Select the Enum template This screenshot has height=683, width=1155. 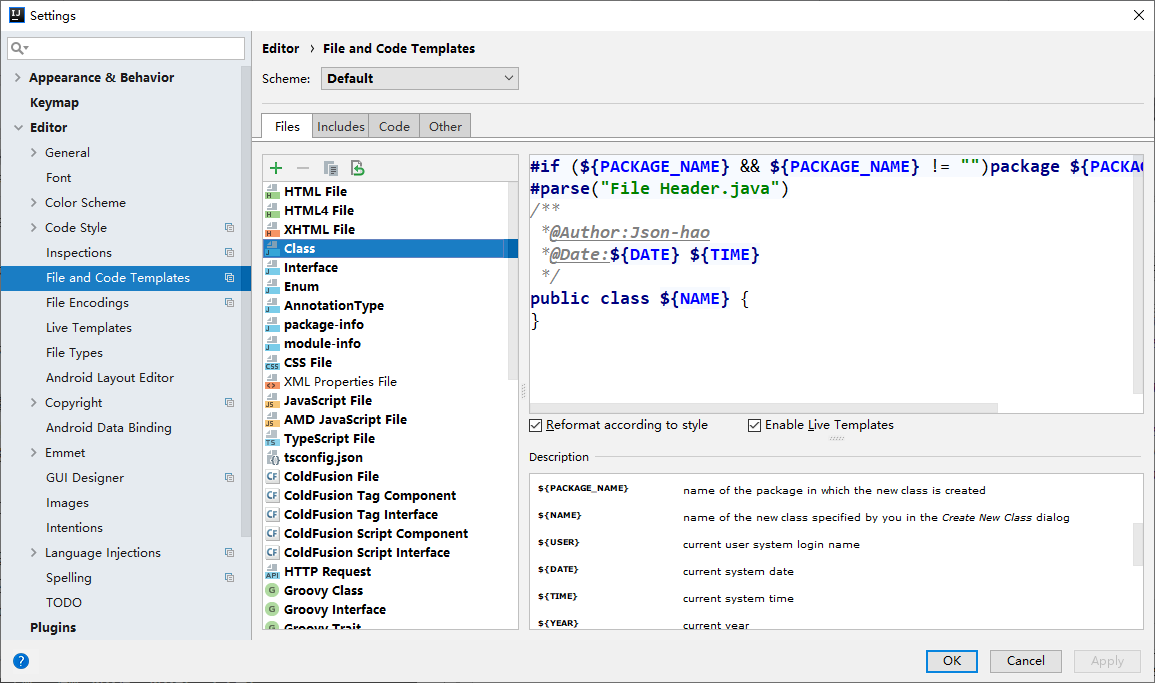coord(301,287)
